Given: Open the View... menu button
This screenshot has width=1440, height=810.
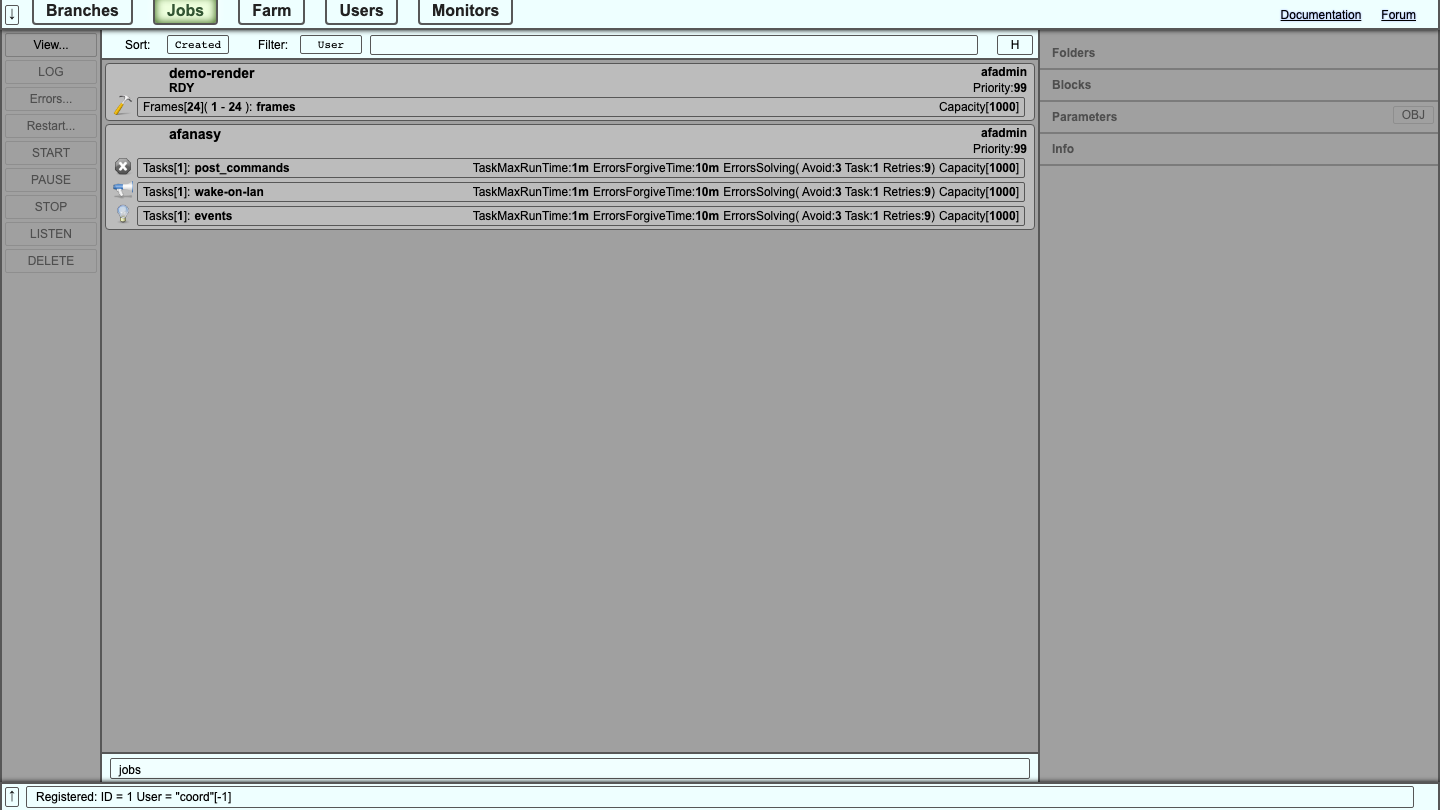Looking at the screenshot, I should (x=51, y=45).
